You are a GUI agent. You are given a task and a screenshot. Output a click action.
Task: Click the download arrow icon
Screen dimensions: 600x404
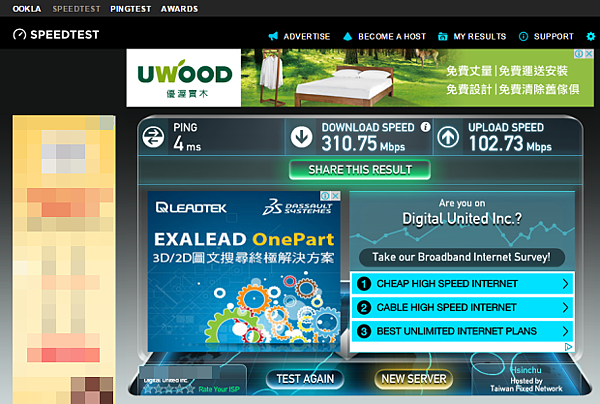(302, 137)
